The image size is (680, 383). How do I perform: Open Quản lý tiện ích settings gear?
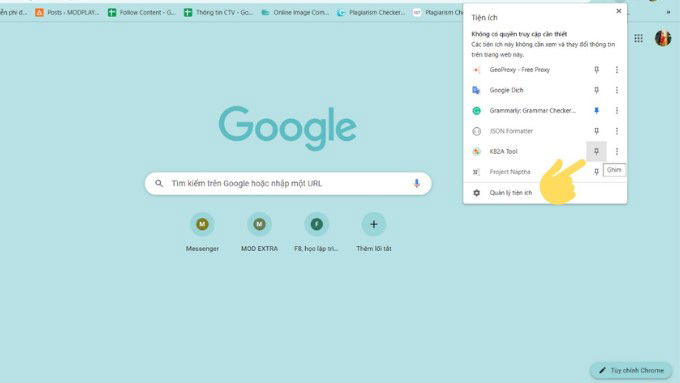coord(477,193)
